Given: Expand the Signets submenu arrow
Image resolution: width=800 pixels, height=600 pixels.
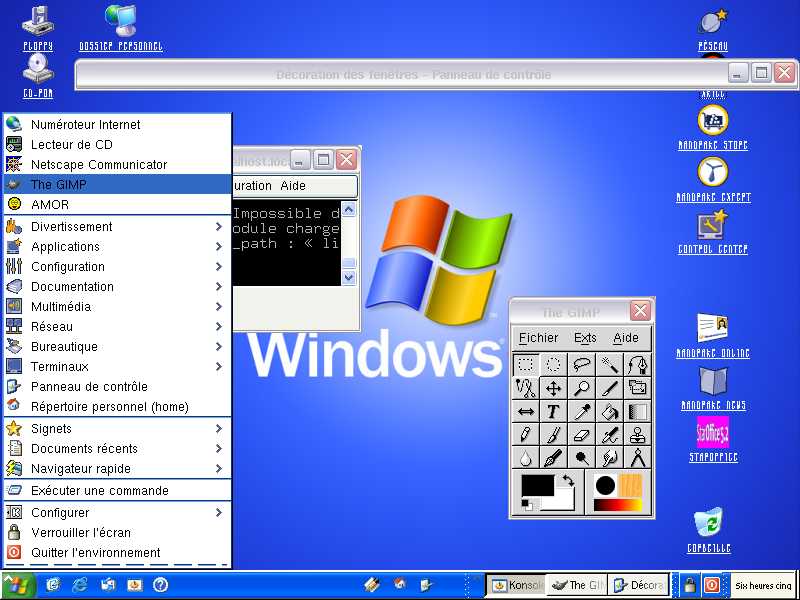Looking at the screenshot, I should click(219, 429).
